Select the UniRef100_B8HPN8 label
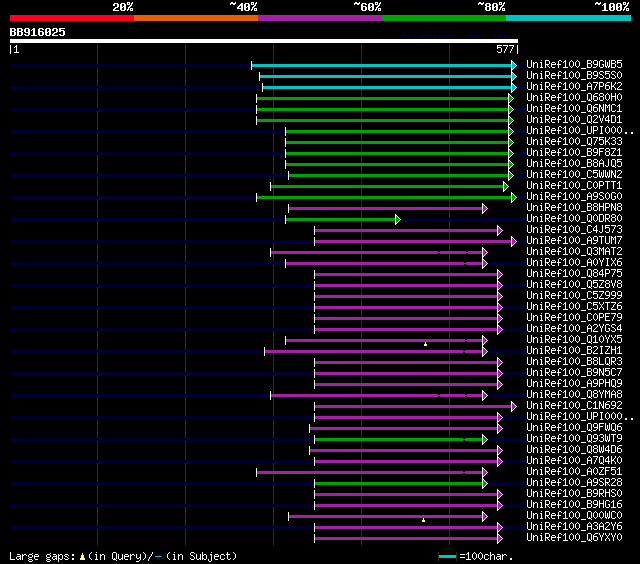This screenshot has height=564, width=640. coord(574,207)
